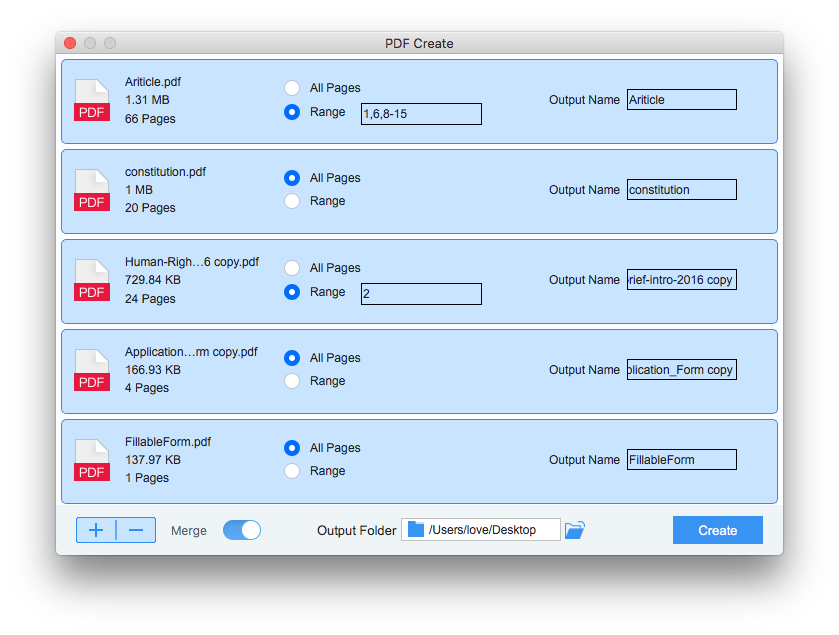Select All Pages for Ariticle.pdf
Screen dimensions: 839x635
(x=291, y=87)
